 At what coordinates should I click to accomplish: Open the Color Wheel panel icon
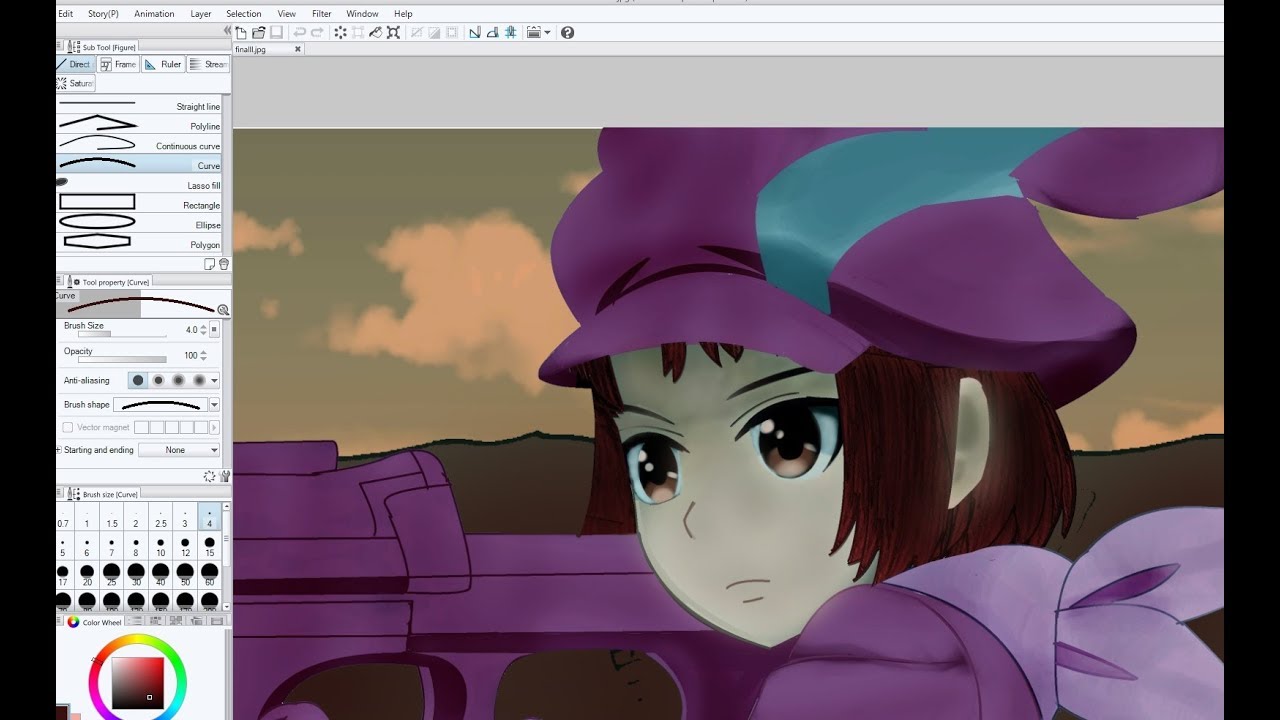71,621
